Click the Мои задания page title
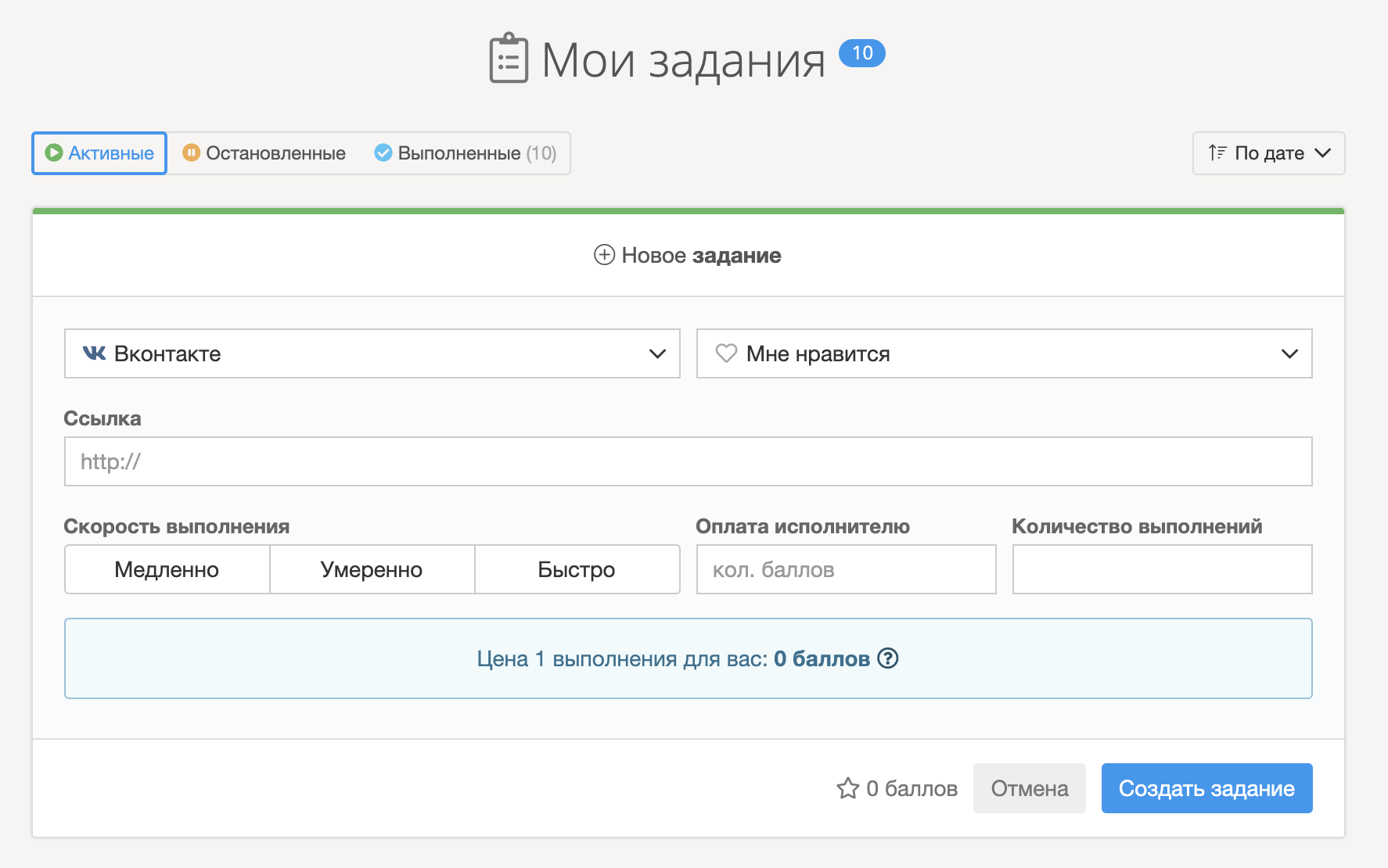 (x=683, y=59)
